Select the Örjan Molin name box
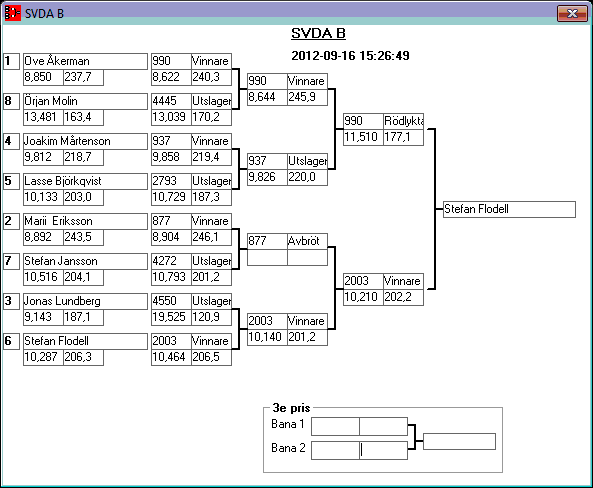Screen dimensions: 593x488 pos(85,101)
